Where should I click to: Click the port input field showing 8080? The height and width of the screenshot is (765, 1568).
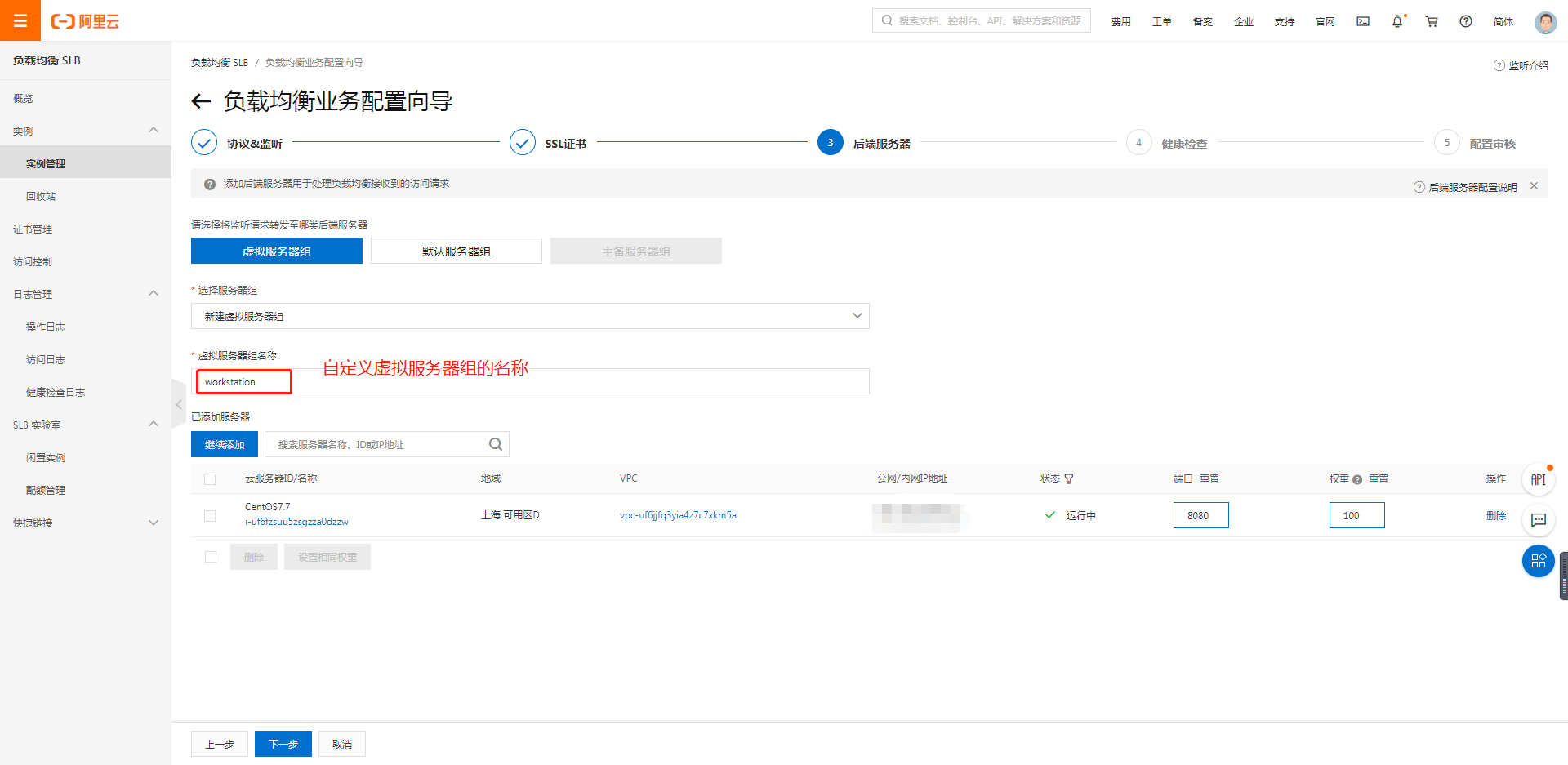pyautogui.click(x=1200, y=516)
